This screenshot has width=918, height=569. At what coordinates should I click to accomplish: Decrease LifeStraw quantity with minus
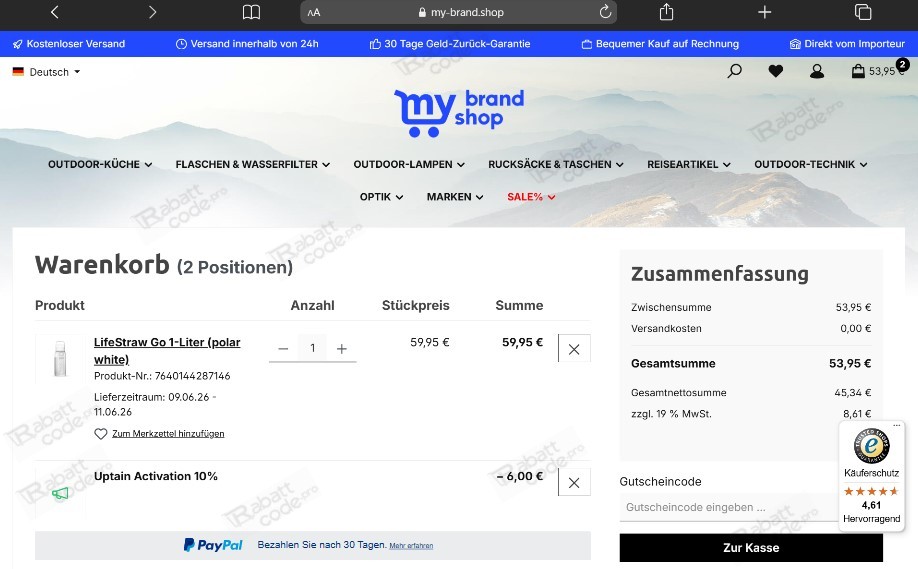283,349
